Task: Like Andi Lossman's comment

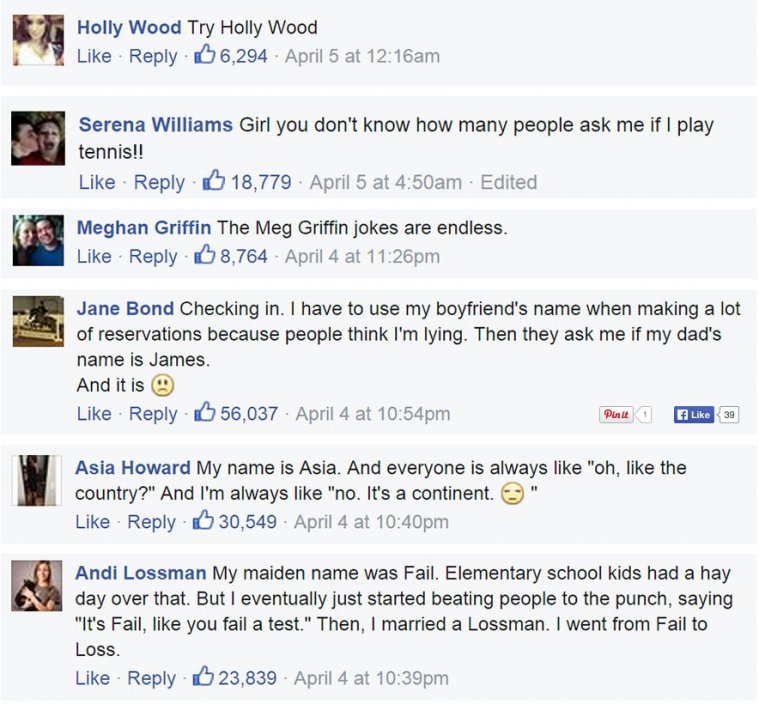Action: click(94, 678)
